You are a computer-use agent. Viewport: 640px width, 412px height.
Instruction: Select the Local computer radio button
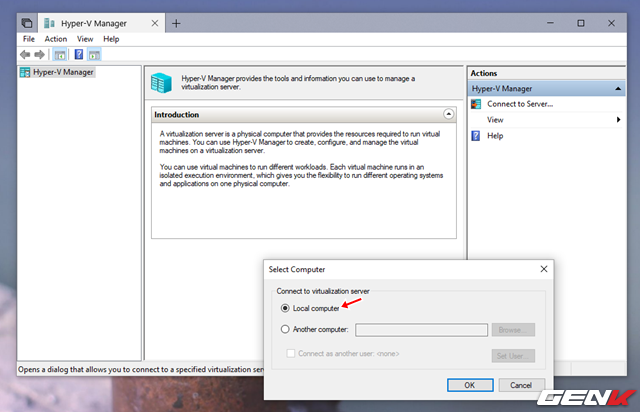pyautogui.click(x=285, y=308)
